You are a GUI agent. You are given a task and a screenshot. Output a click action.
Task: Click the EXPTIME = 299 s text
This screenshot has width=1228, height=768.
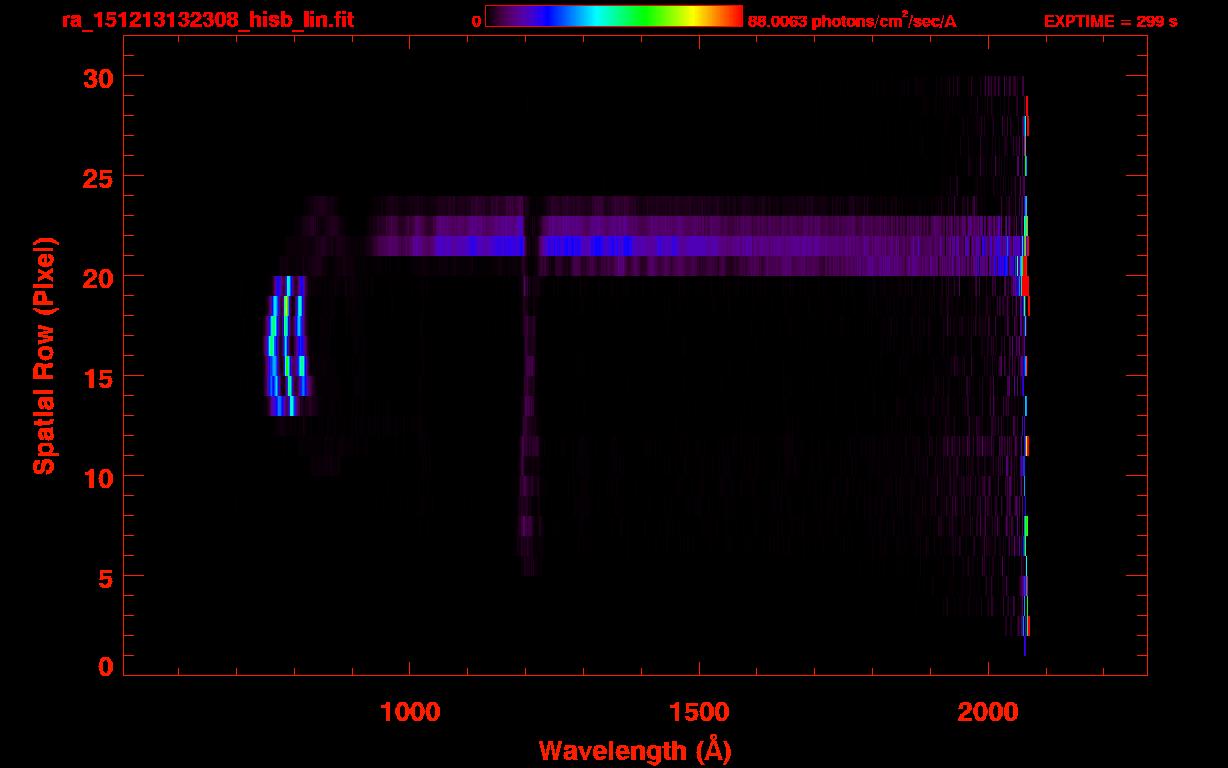coord(1110,21)
